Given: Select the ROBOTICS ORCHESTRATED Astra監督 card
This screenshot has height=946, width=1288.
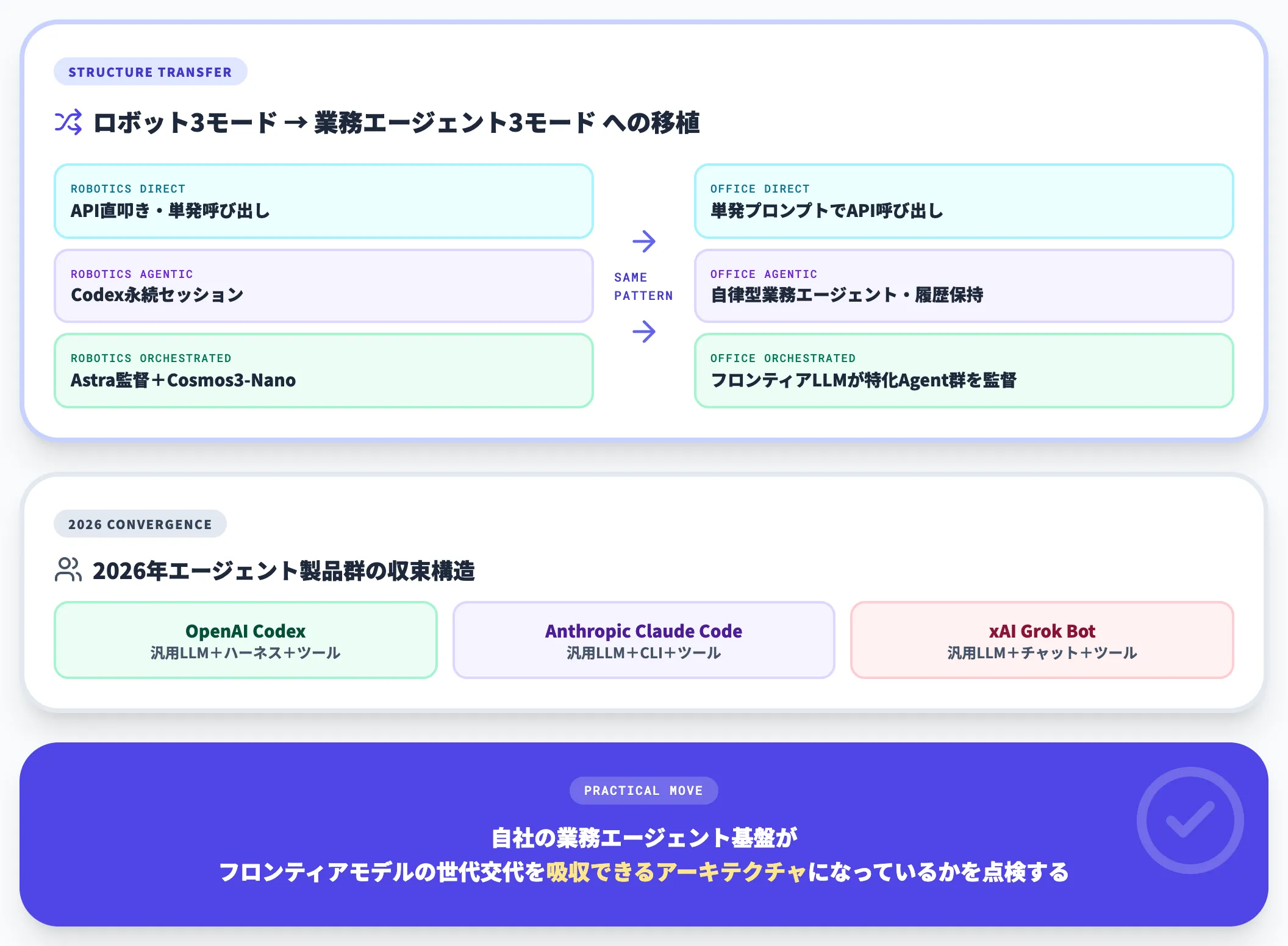Looking at the screenshot, I should pos(324,371).
